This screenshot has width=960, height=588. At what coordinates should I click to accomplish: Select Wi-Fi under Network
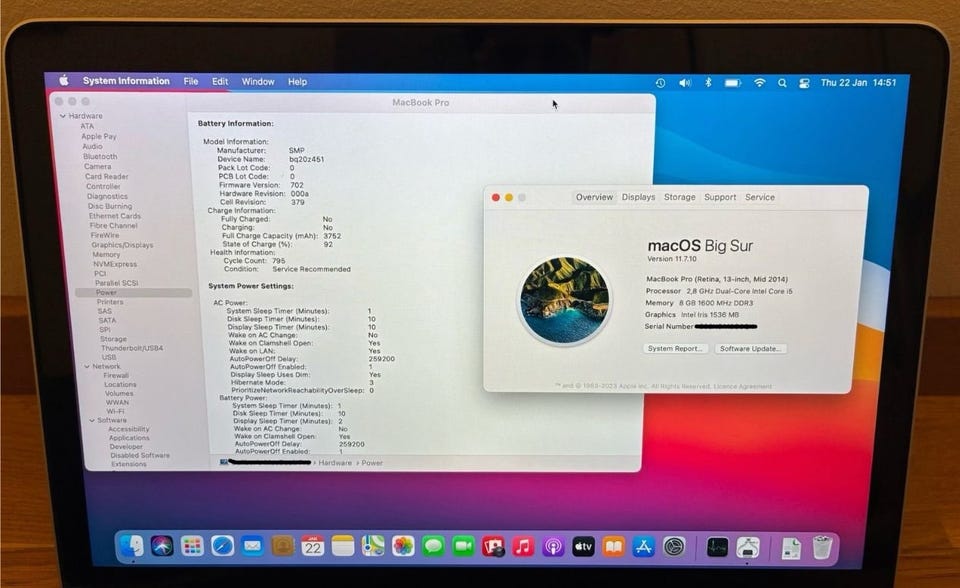tap(115, 412)
